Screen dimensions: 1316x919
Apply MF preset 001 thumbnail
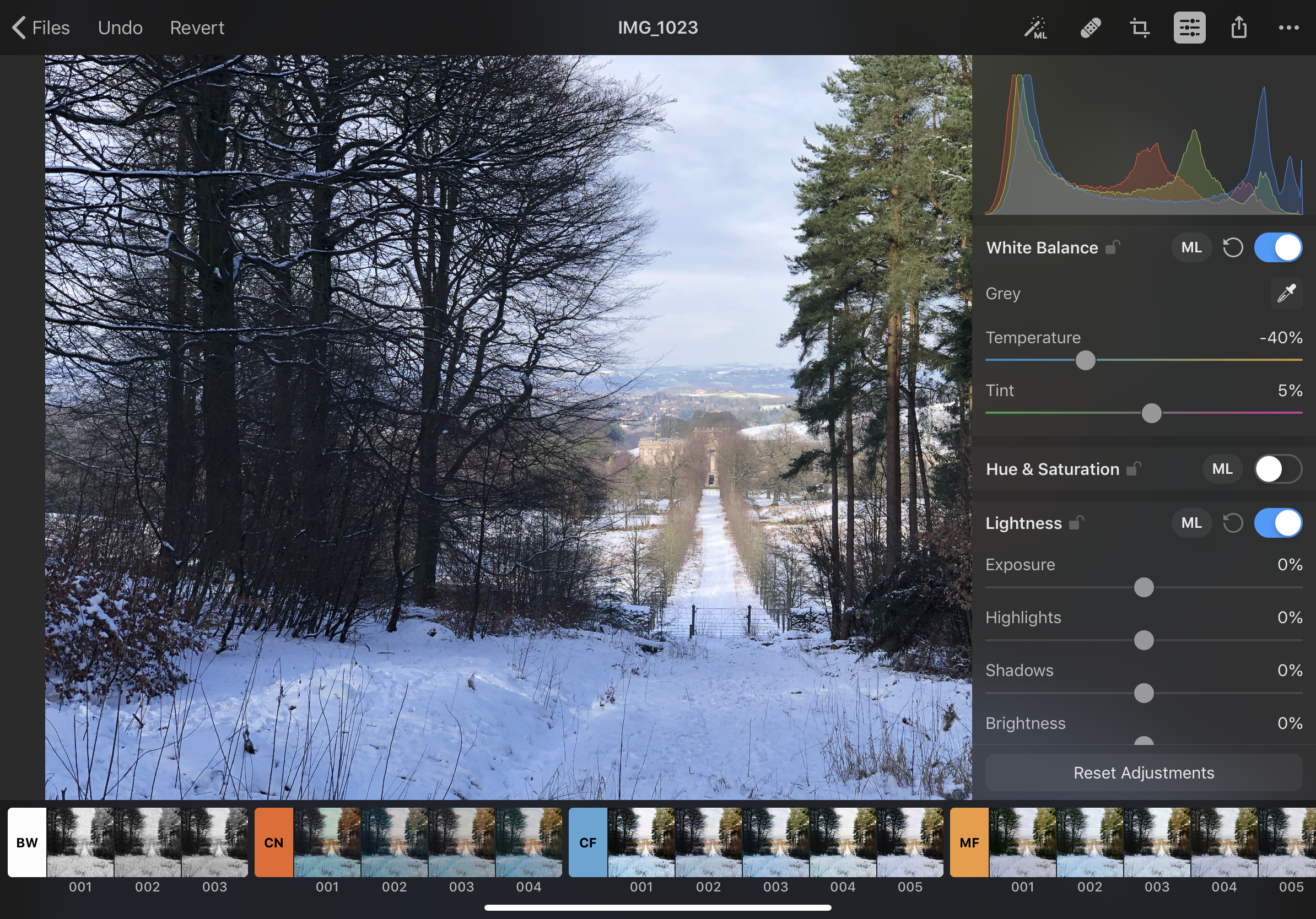(1022, 842)
